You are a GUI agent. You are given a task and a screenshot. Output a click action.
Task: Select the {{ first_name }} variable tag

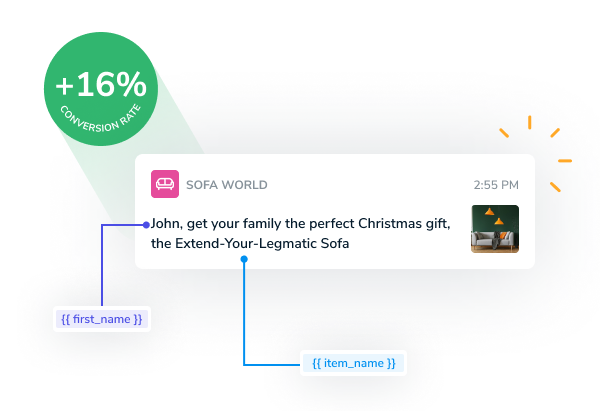(x=102, y=319)
